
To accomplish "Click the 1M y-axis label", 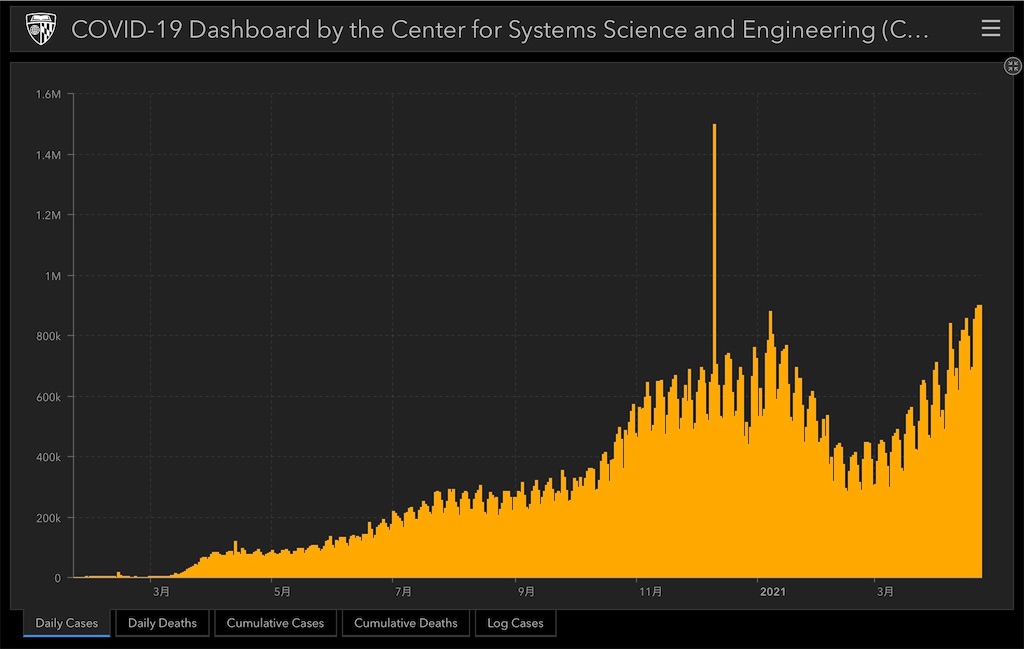I will (53, 276).
